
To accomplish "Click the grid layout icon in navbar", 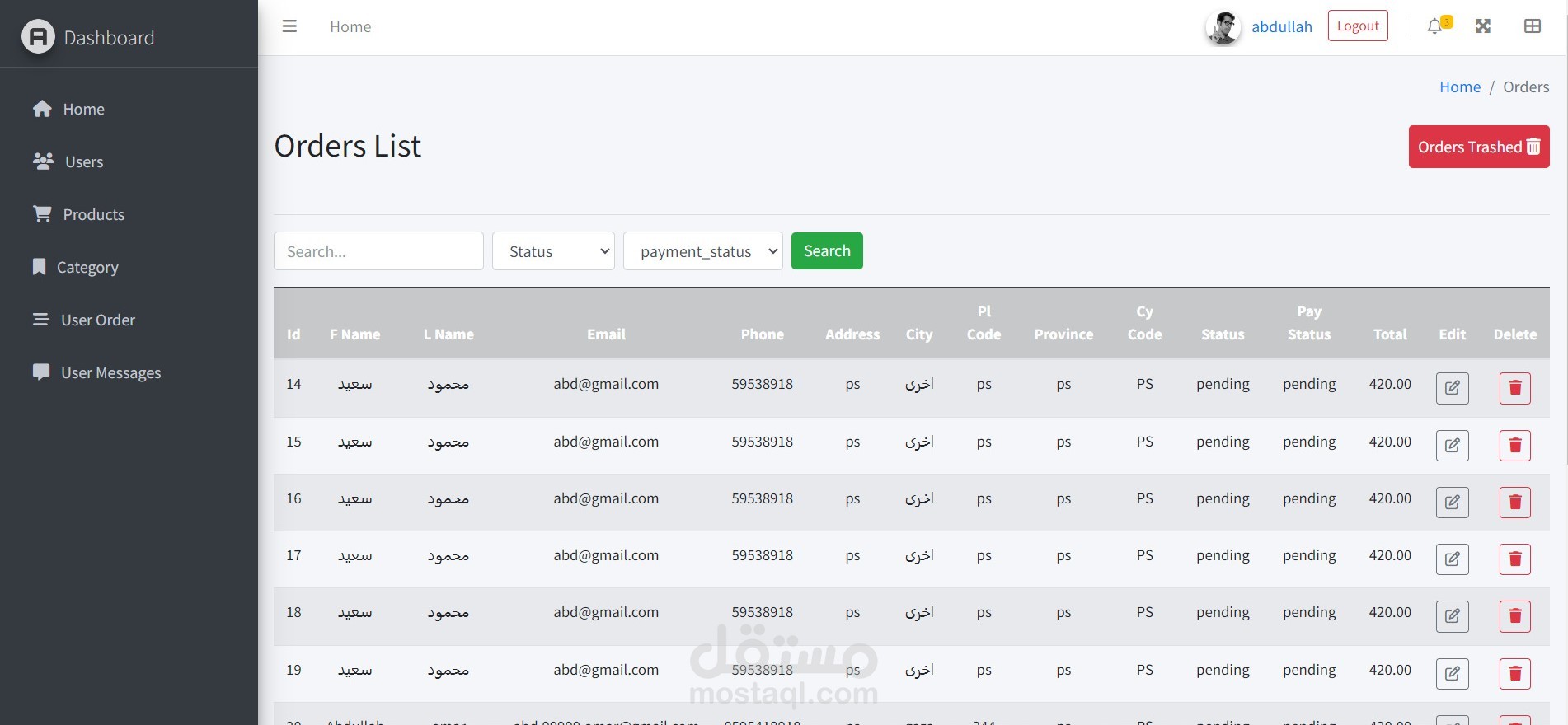I will [x=1533, y=26].
